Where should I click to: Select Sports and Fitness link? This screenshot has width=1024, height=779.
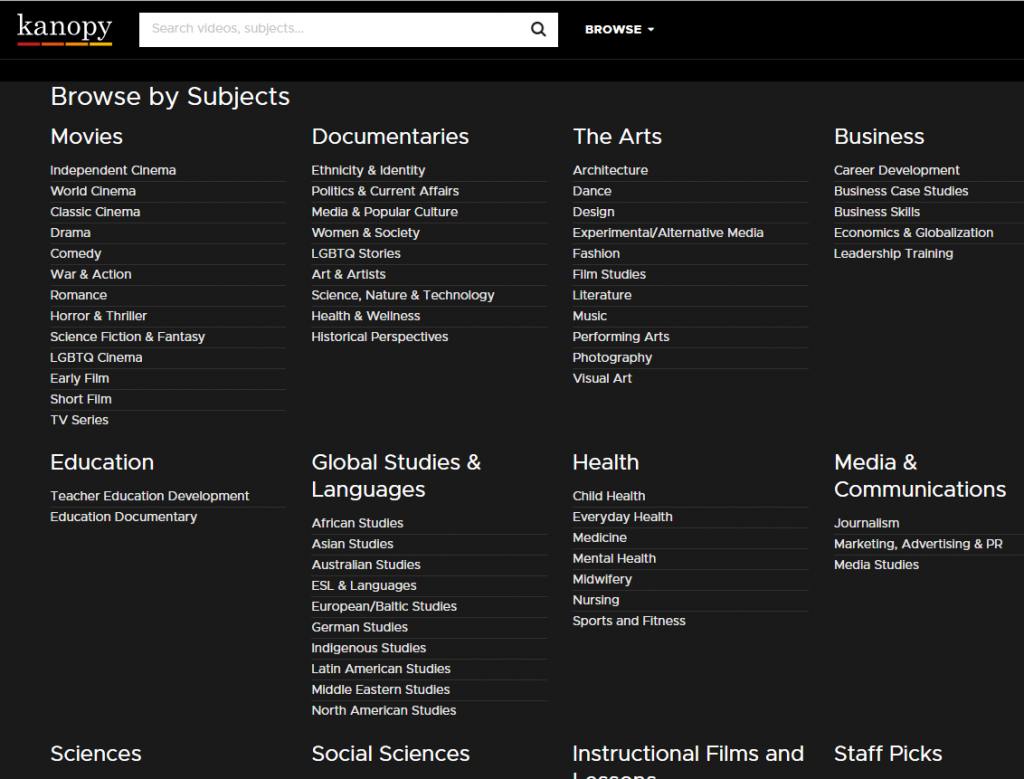[x=629, y=621]
